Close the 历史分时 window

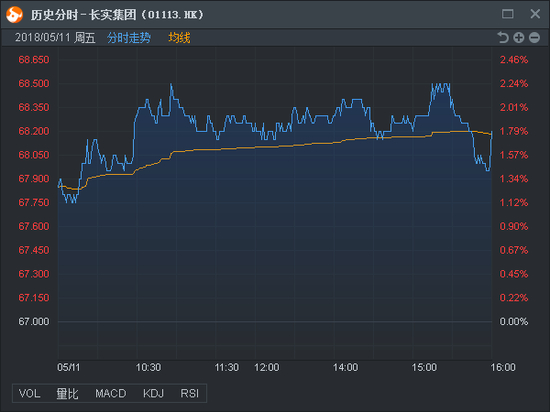click(535, 14)
